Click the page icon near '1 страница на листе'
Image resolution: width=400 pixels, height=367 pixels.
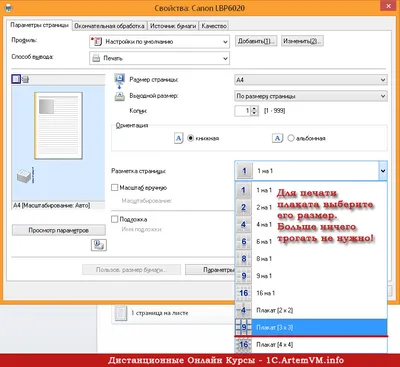[121, 313]
